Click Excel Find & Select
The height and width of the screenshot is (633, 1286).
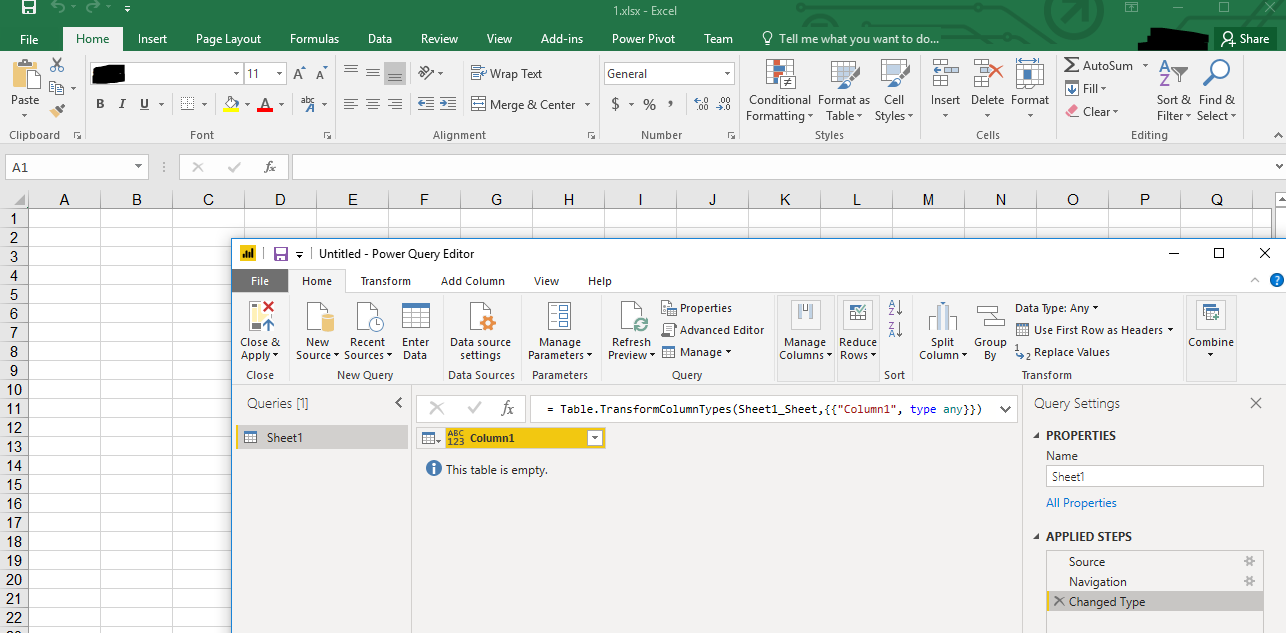(x=1217, y=90)
